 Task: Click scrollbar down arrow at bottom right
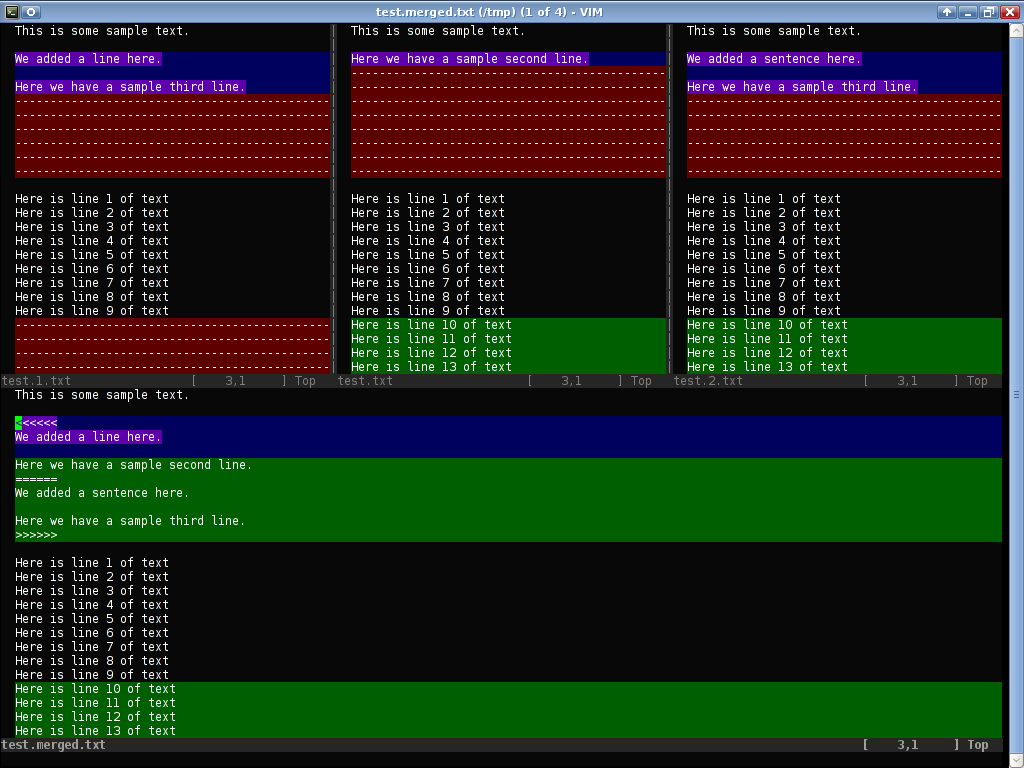tap(1016, 760)
